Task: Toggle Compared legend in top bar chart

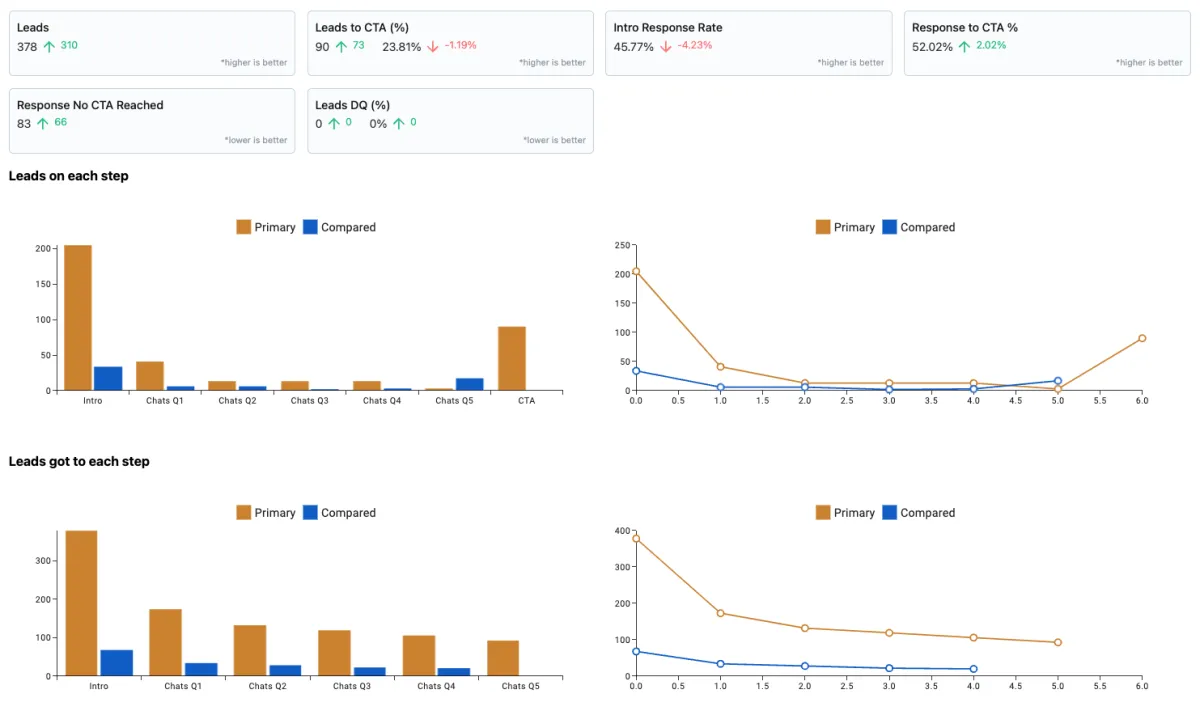Action: pos(339,227)
